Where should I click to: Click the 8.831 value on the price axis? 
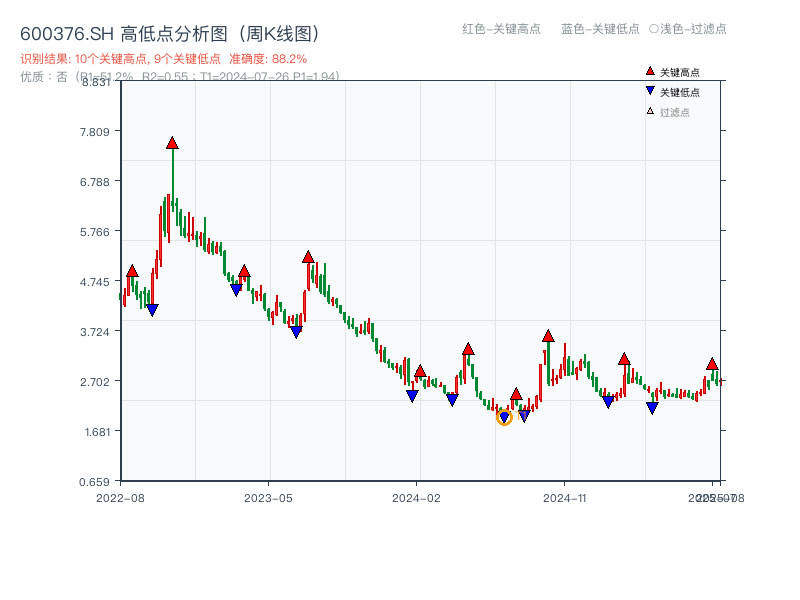click(x=98, y=84)
